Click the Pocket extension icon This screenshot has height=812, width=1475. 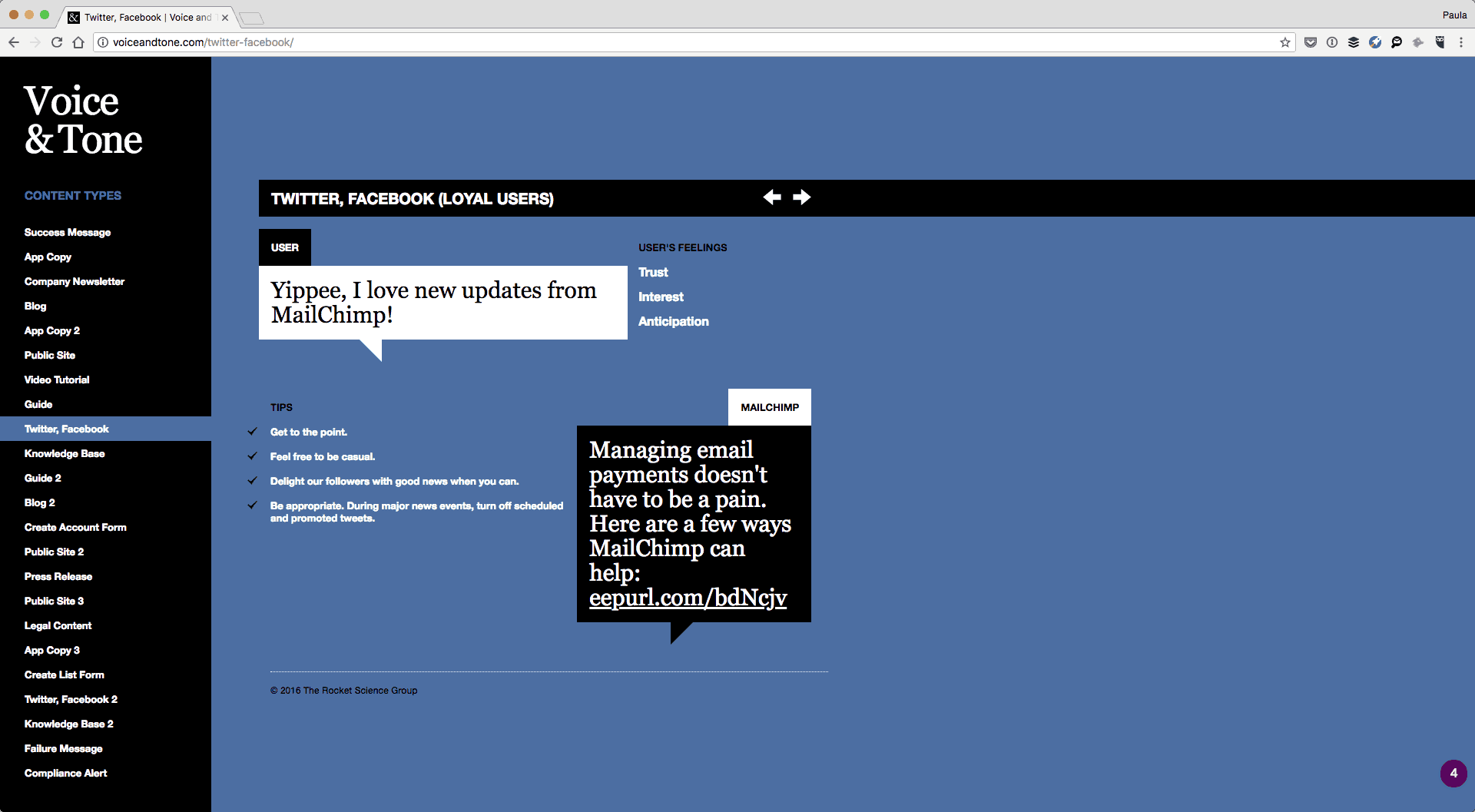coord(1311,42)
